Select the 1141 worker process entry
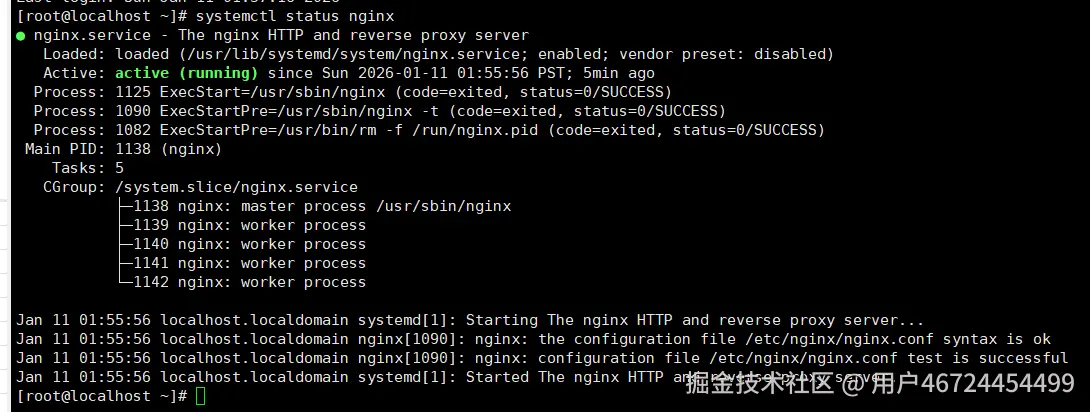The width and height of the screenshot is (1090, 412). [250, 263]
